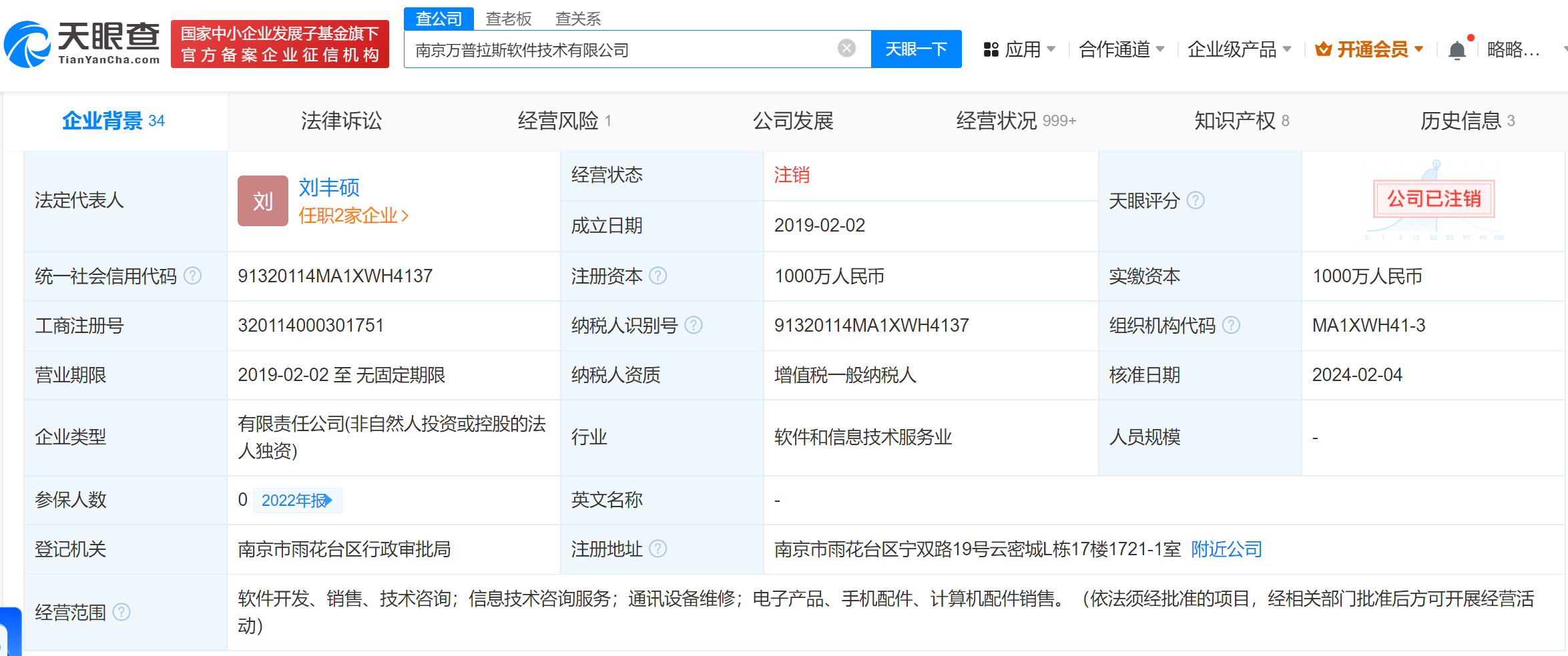
Task: Open the 2022年报 tag
Action: [x=297, y=500]
